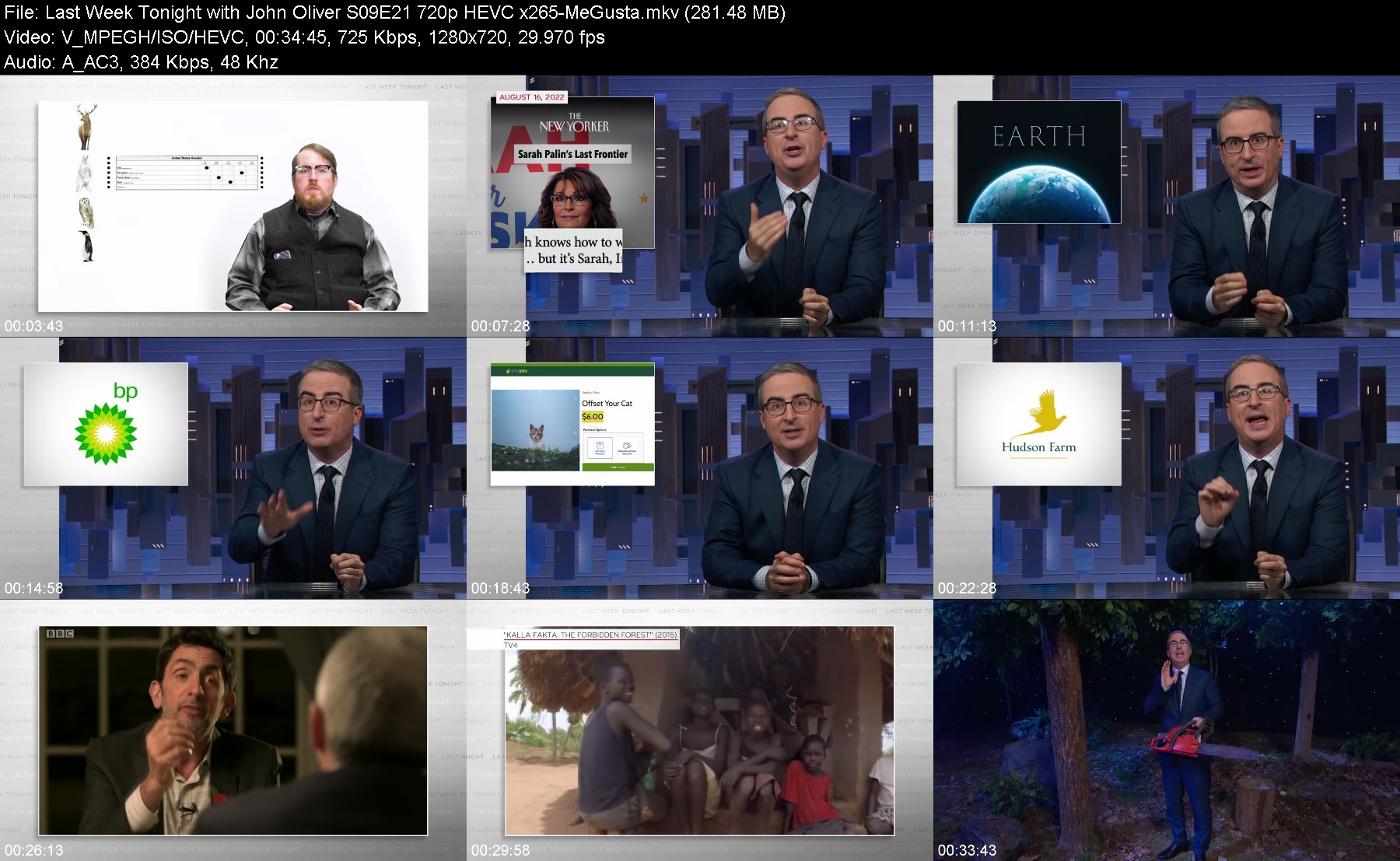Image resolution: width=1400 pixels, height=861 pixels.
Task: Click the 00:03:43 timestamp
Action: (x=34, y=326)
